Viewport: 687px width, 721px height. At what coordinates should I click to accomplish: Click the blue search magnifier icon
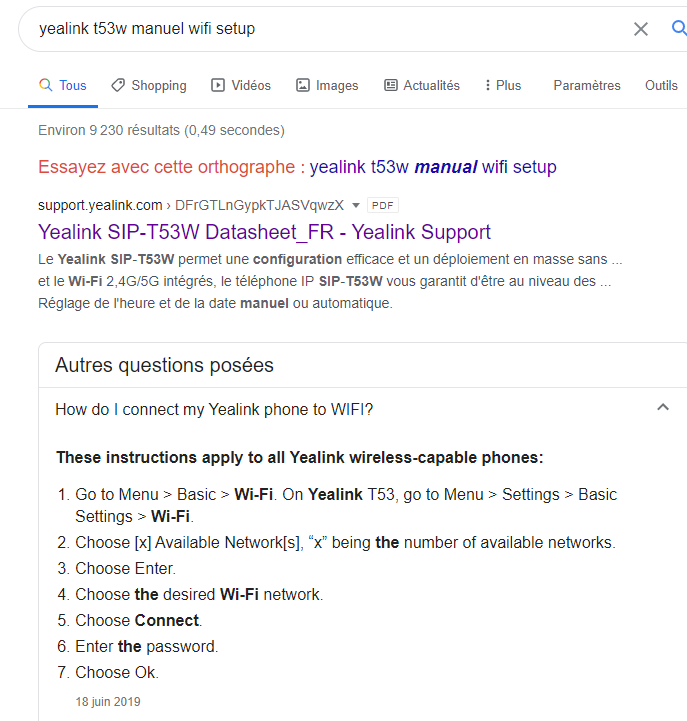tap(679, 28)
